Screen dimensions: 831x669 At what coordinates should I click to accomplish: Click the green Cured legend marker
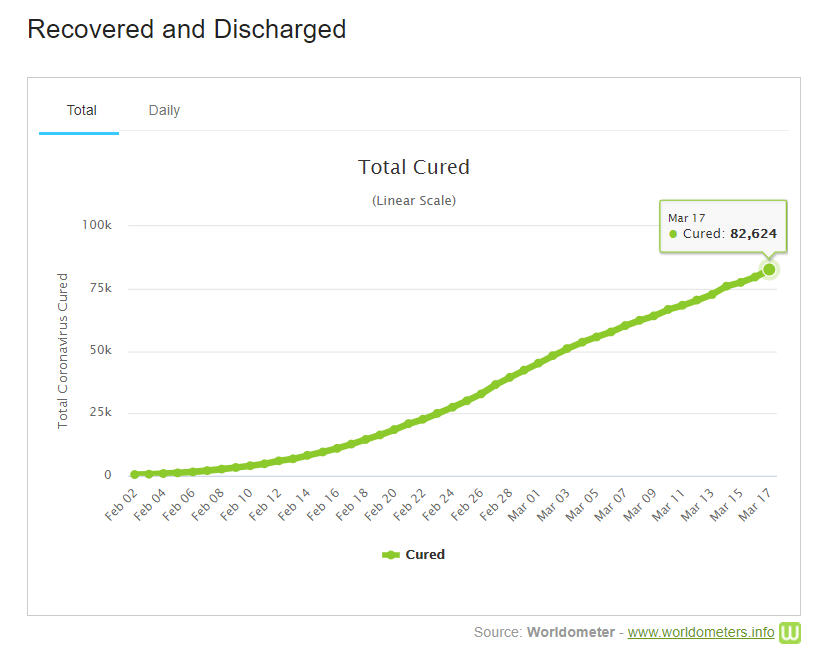[x=391, y=554]
